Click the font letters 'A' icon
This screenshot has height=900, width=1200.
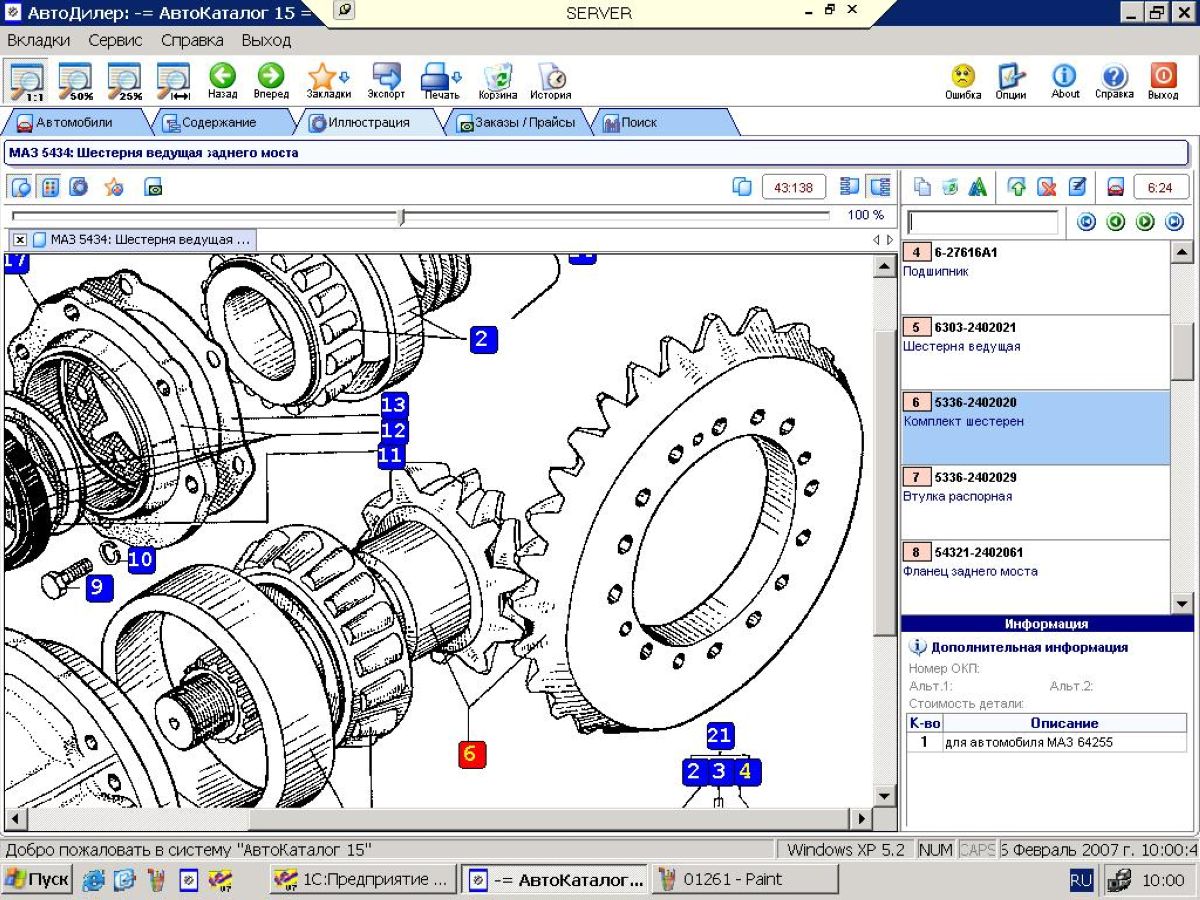coord(978,187)
